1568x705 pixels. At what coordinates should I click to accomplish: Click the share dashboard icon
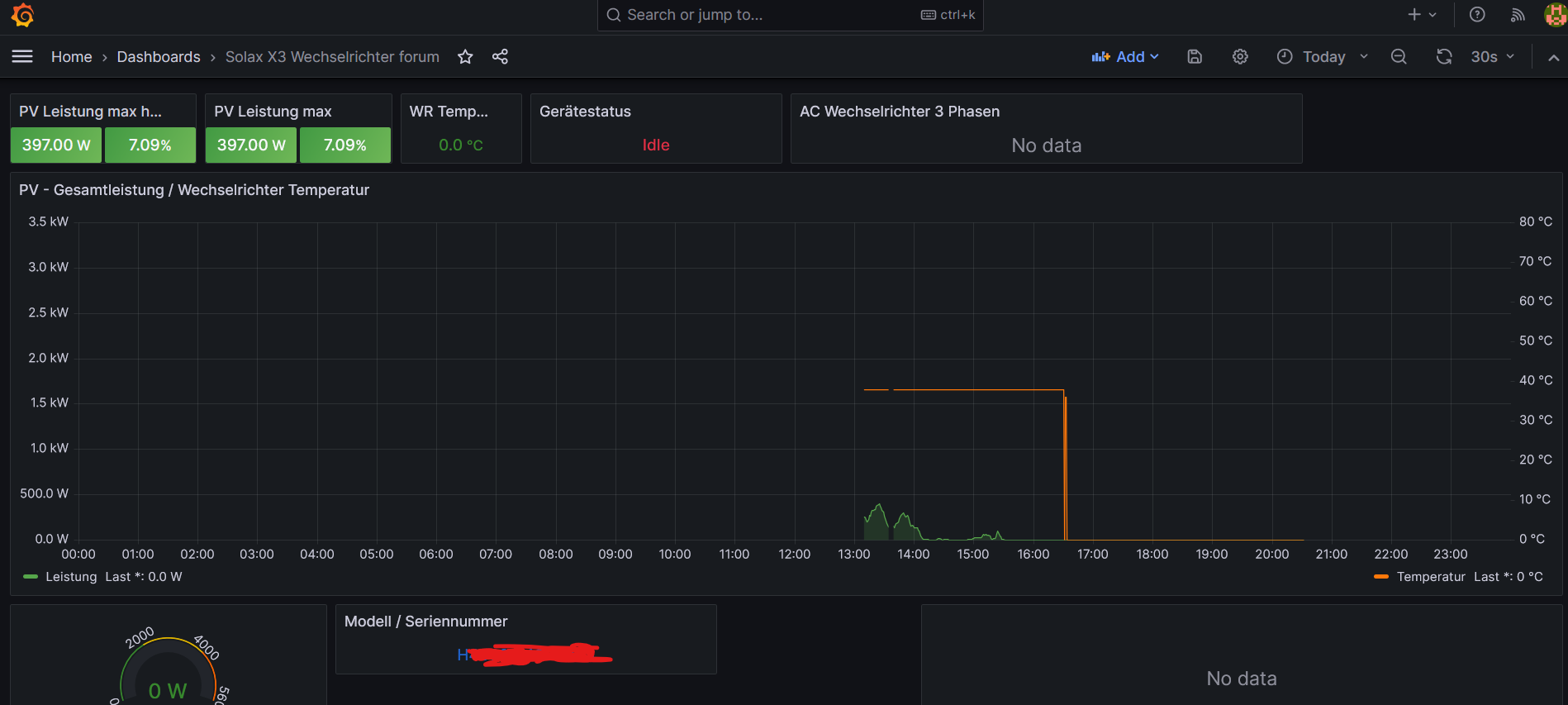[x=500, y=56]
